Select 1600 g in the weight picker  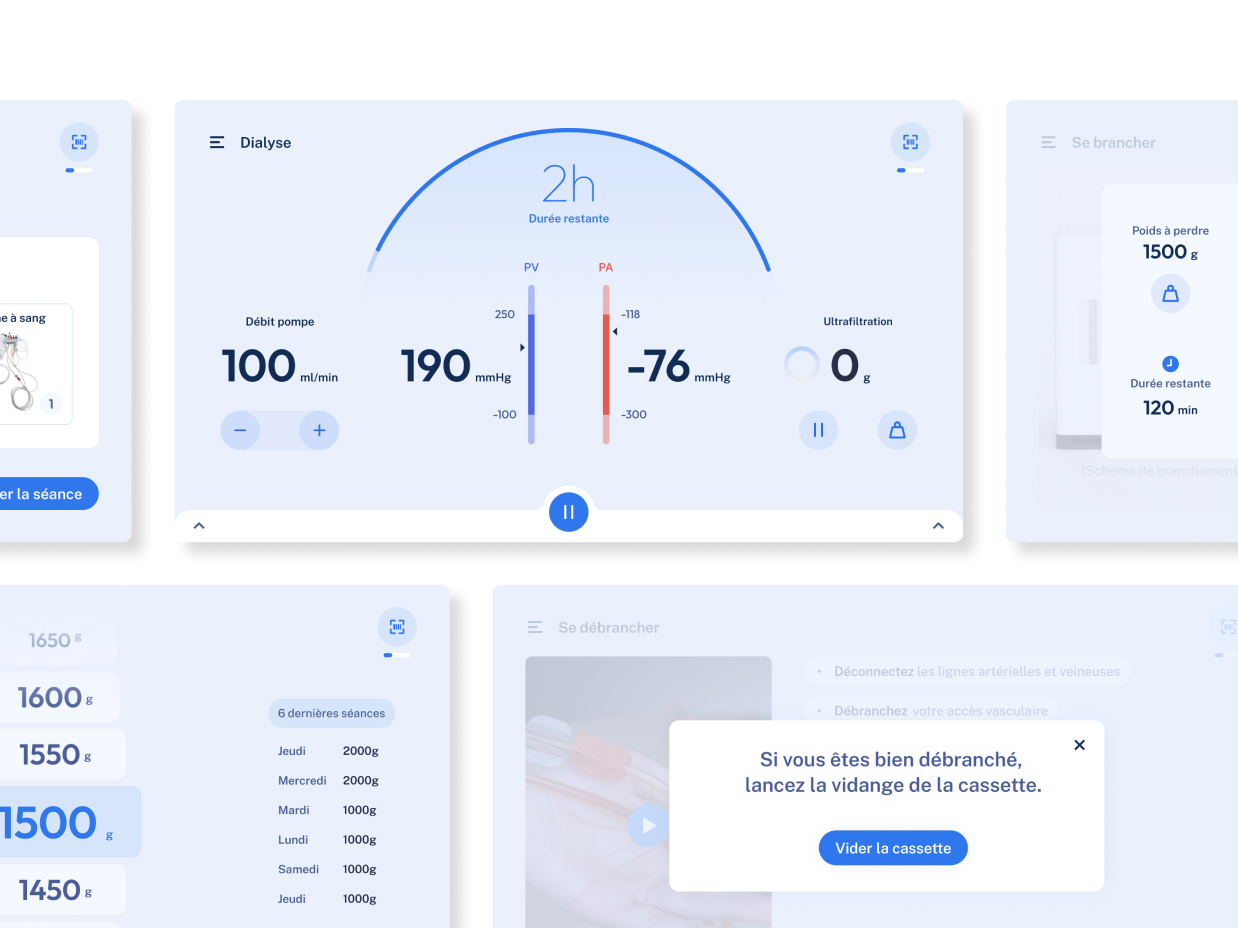55,697
